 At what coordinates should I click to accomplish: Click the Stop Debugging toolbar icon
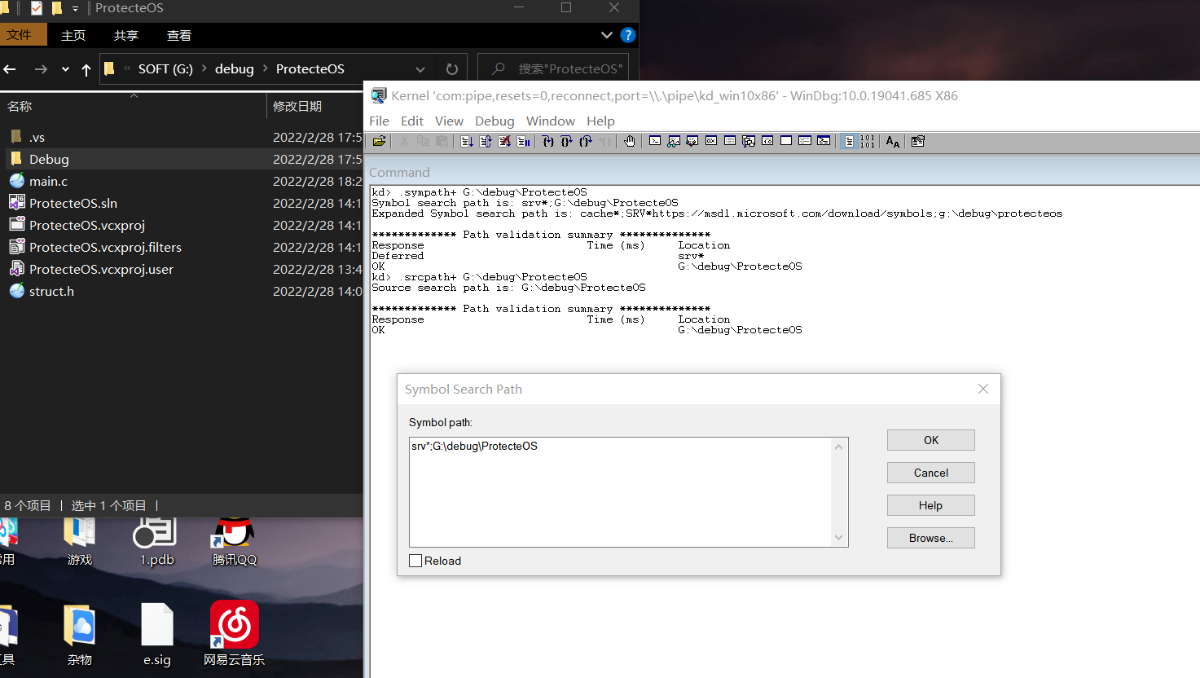click(504, 141)
